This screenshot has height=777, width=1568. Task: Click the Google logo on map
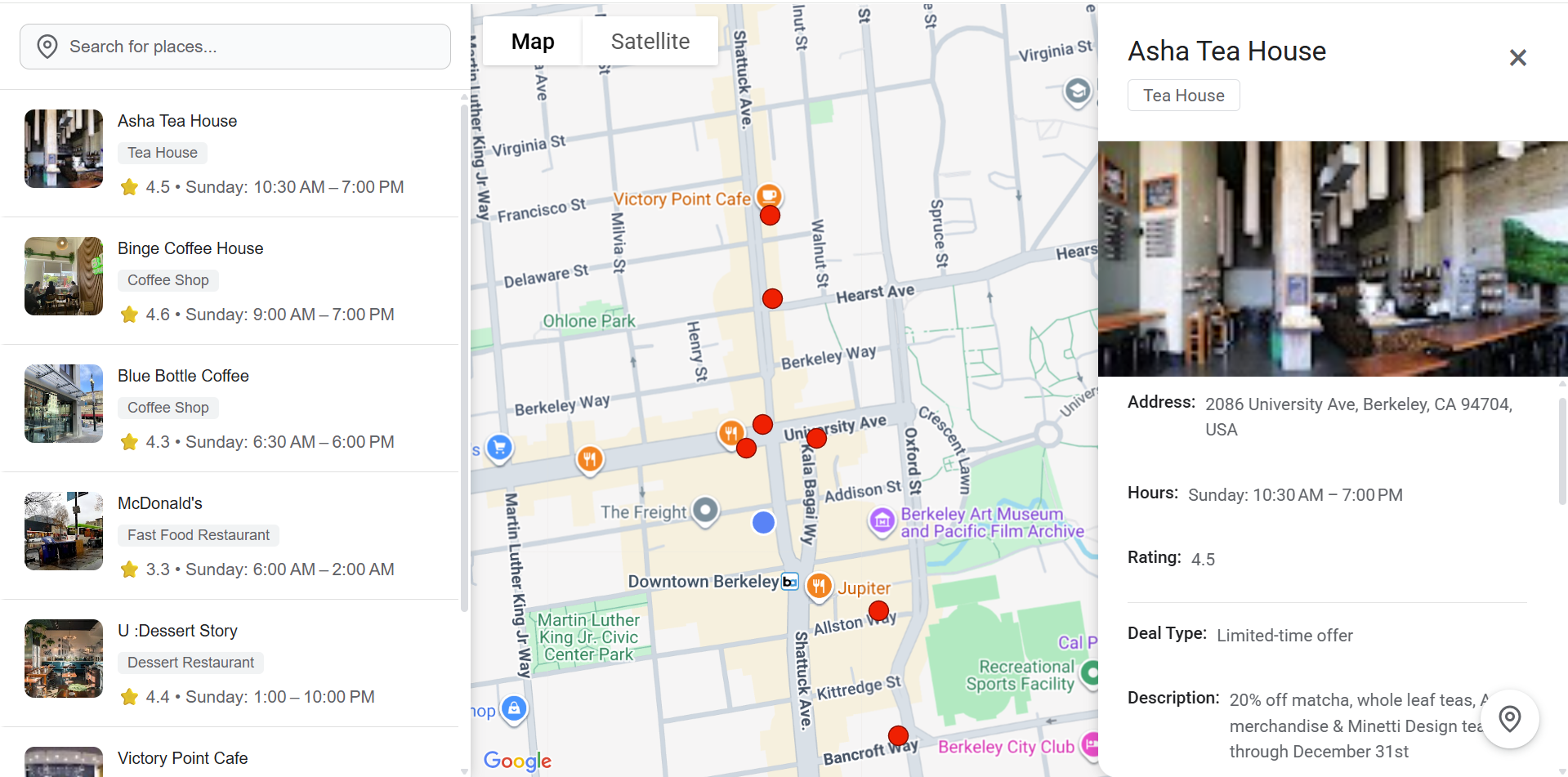coord(517,761)
